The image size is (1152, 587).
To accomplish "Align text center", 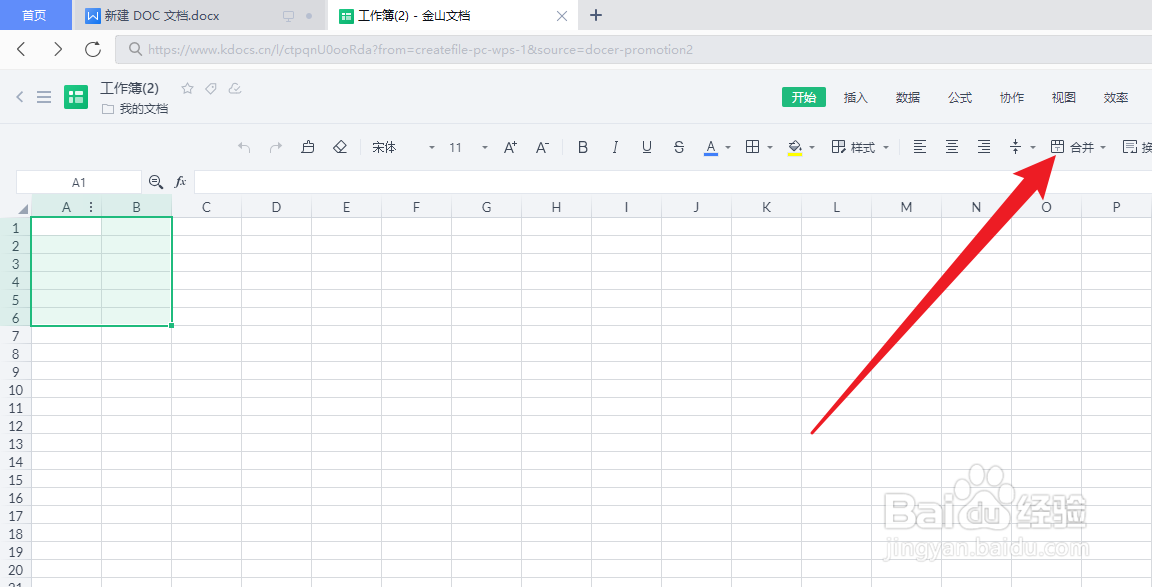I will click(x=951, y=147).
